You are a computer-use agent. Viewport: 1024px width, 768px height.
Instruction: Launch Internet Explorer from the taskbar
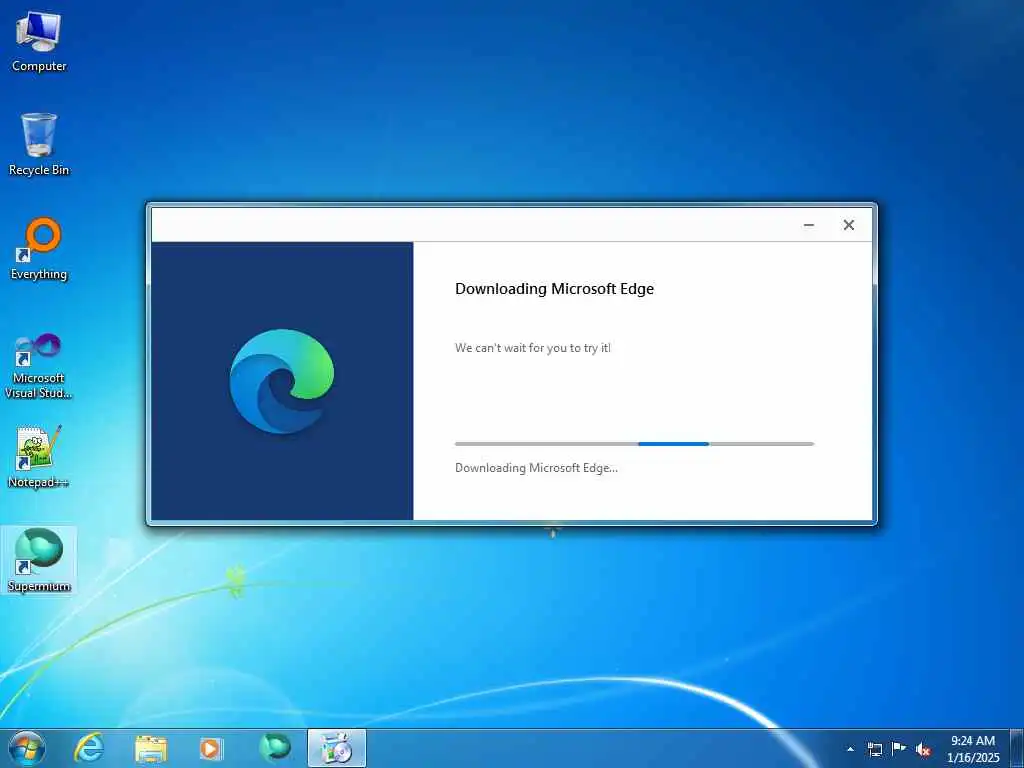(x=89, y=748)
